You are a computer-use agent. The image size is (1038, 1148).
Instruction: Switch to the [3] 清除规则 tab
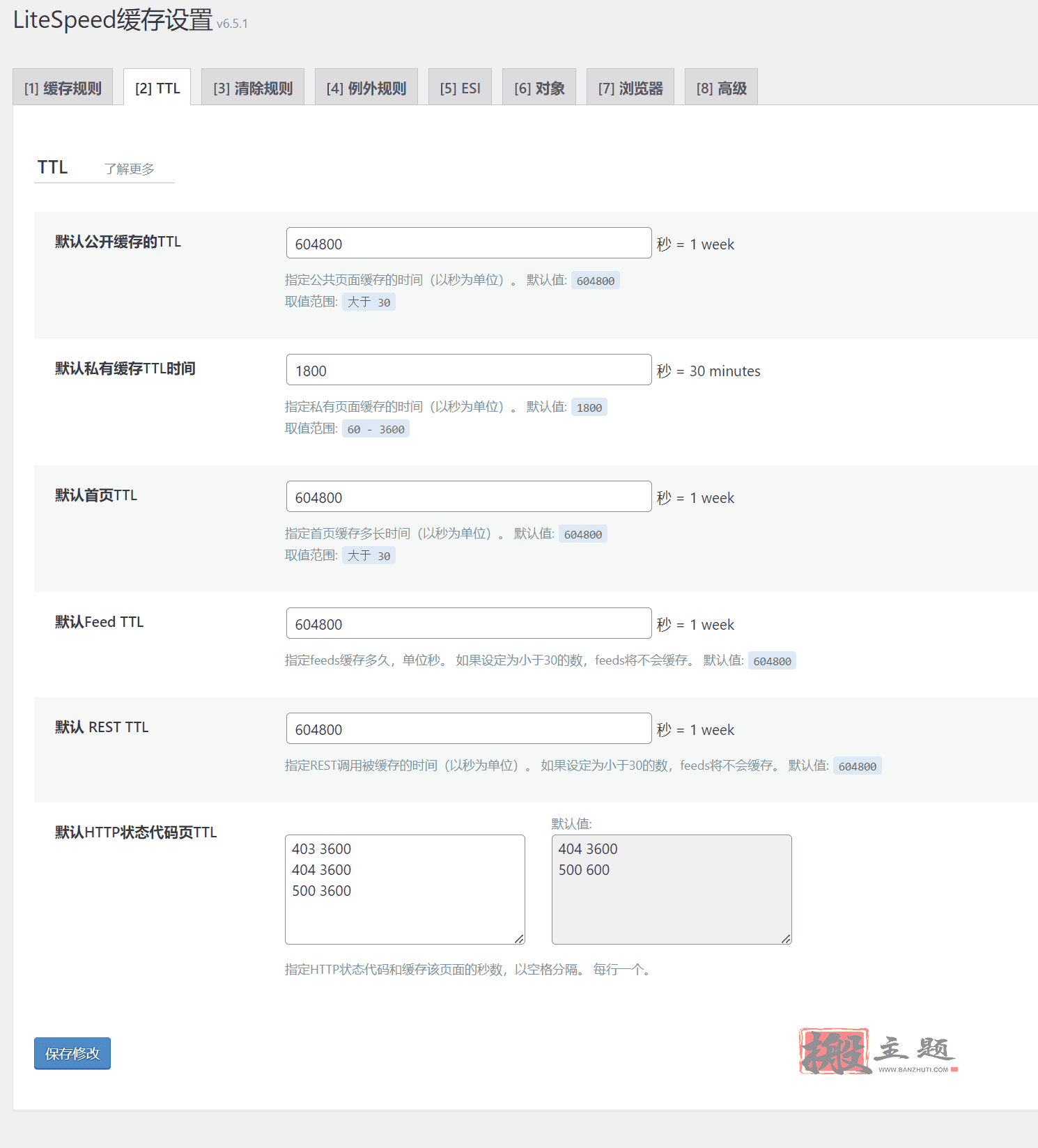click(x=253, y=88)
